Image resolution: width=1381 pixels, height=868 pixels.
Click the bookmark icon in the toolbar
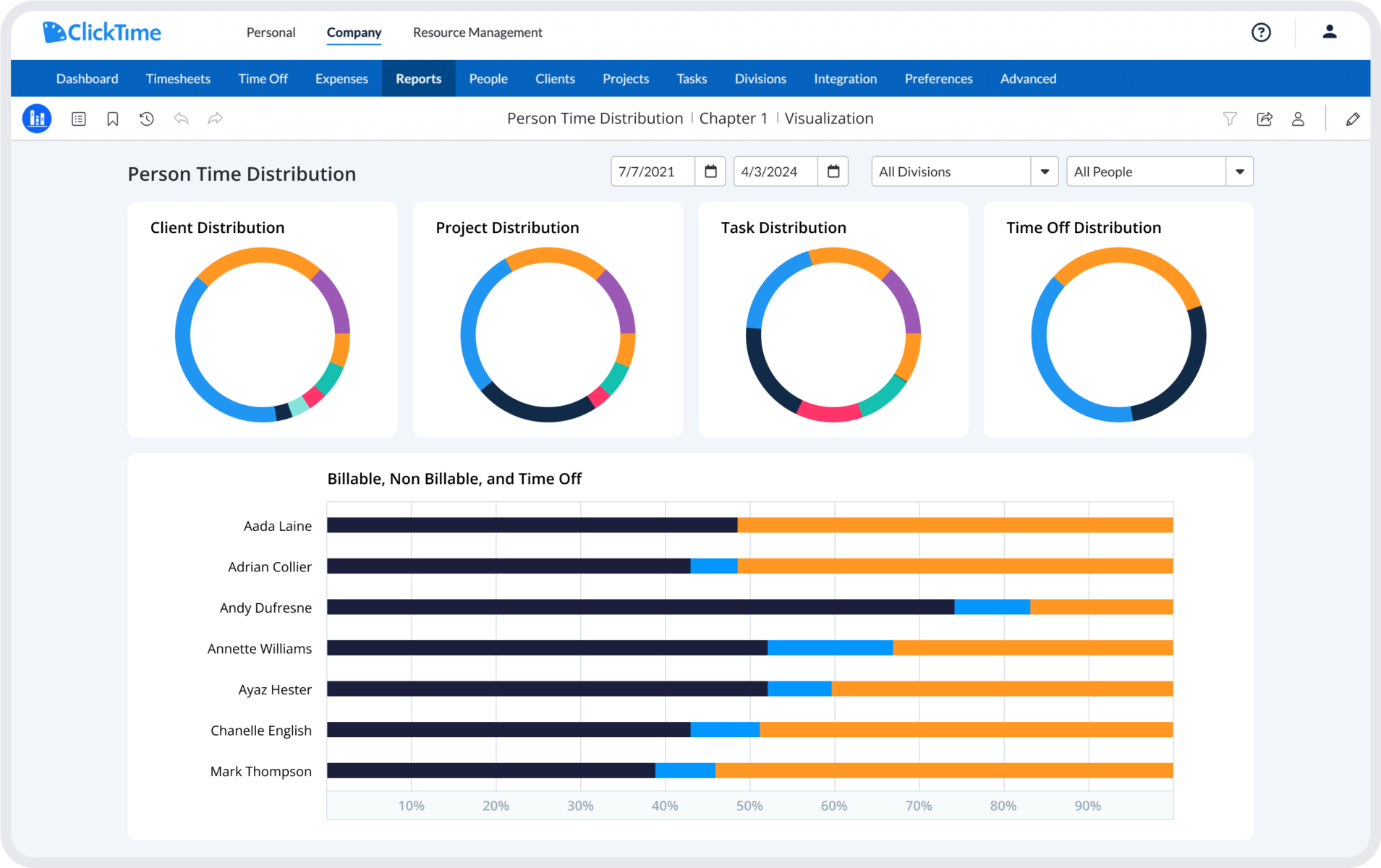[113, 119]
